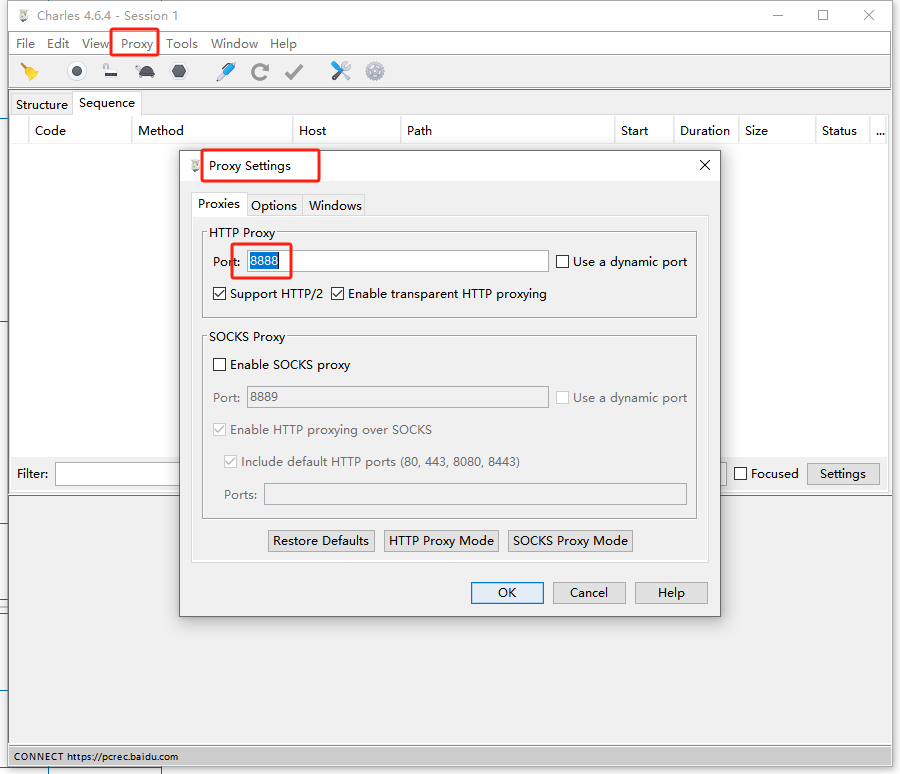Click the SOCKS Ports text field
Image resolution: width=900 pixels, height=774 pixels.
tap(475, 494)
